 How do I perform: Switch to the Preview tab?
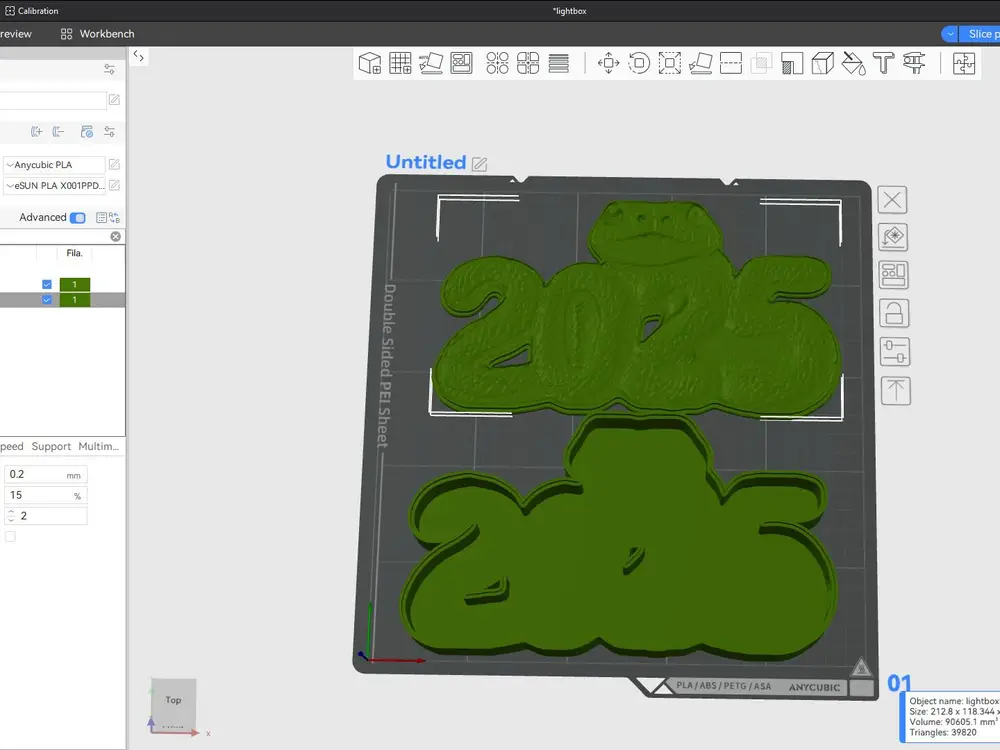tap(16, 34)
